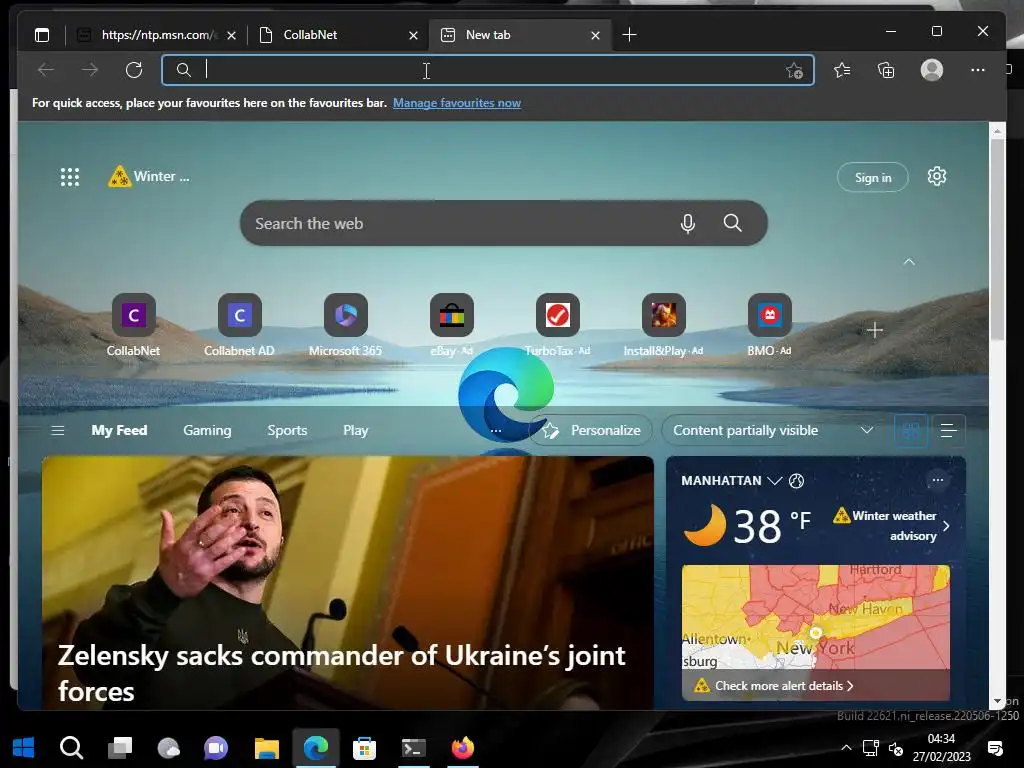
Task: Open eBay ad quick link
Action: point(451,325)
